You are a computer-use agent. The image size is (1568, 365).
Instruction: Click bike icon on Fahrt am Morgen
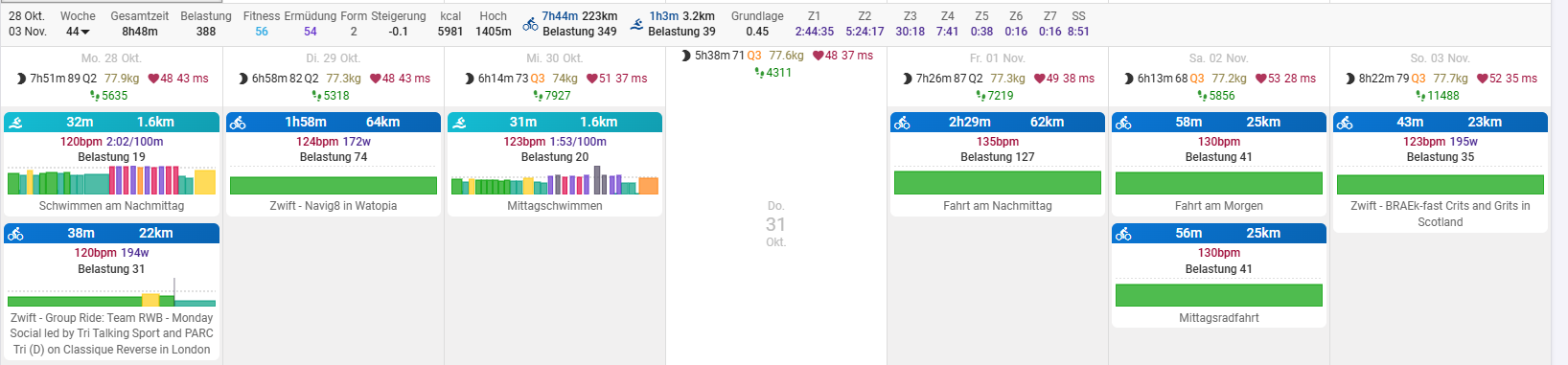(1123, 123)
